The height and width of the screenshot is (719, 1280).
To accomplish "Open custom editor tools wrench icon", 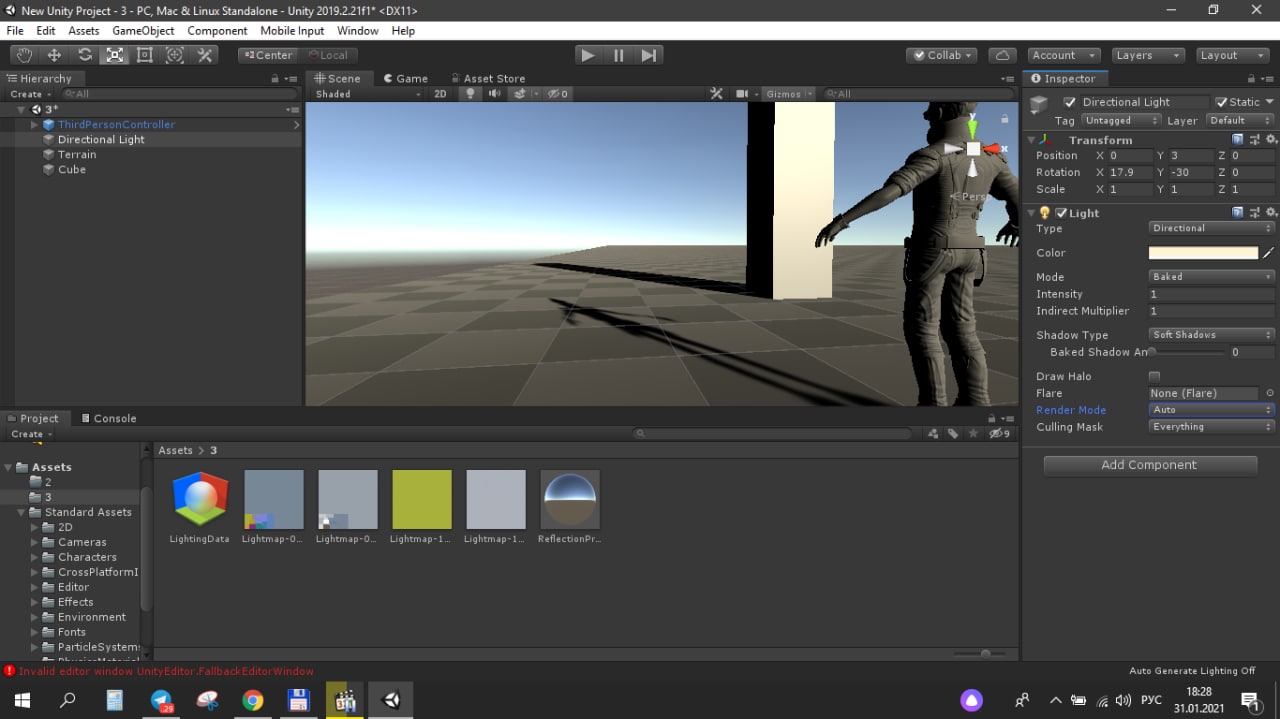I will 205,55.
